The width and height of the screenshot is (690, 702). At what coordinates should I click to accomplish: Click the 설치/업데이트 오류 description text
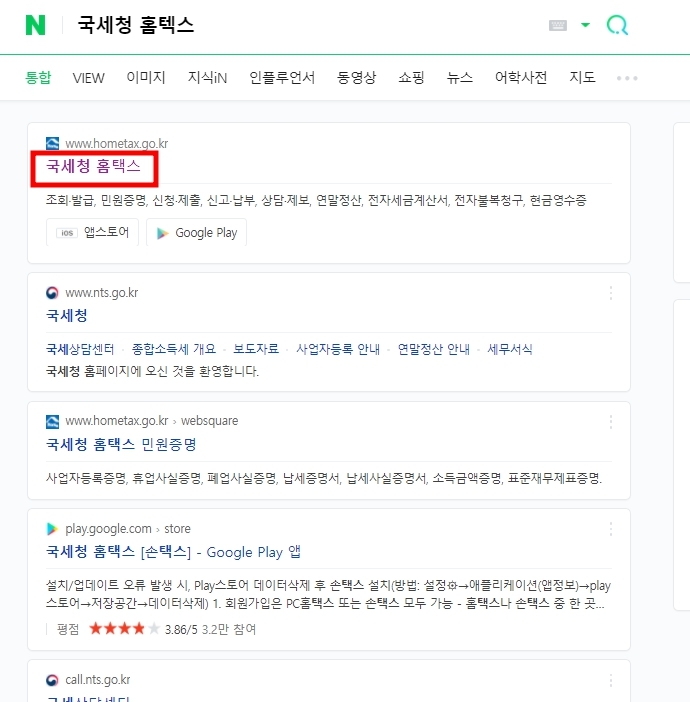pos(328,595)
